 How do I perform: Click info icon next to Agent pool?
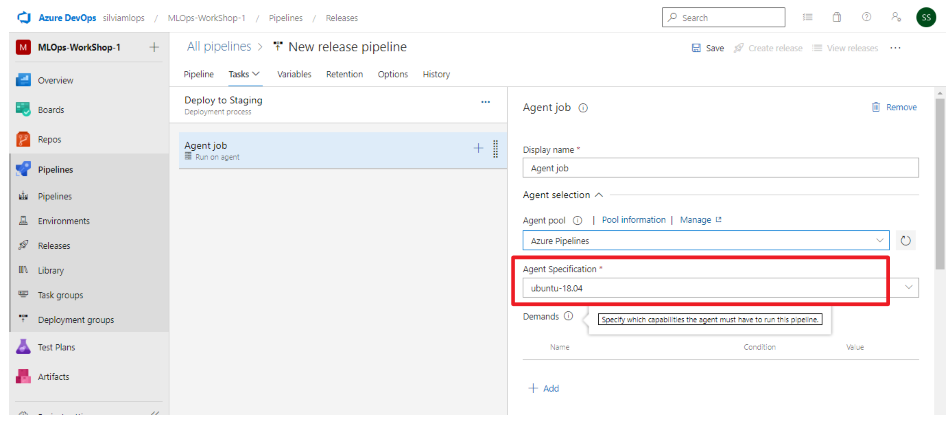(x=577, y=220)
